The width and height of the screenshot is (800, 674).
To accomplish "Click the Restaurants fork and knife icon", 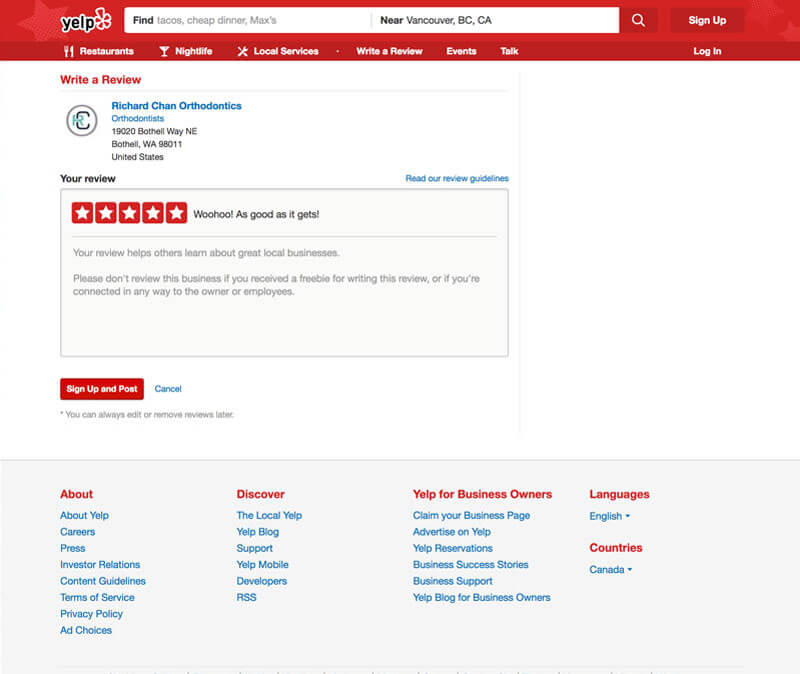I will [69, 51].
